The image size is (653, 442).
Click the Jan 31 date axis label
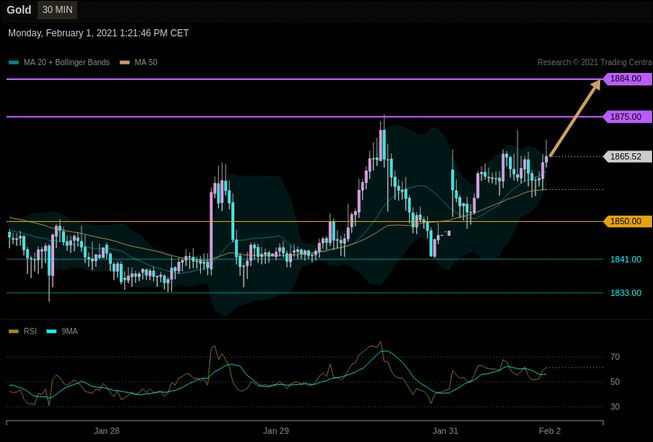coord(445,431)
